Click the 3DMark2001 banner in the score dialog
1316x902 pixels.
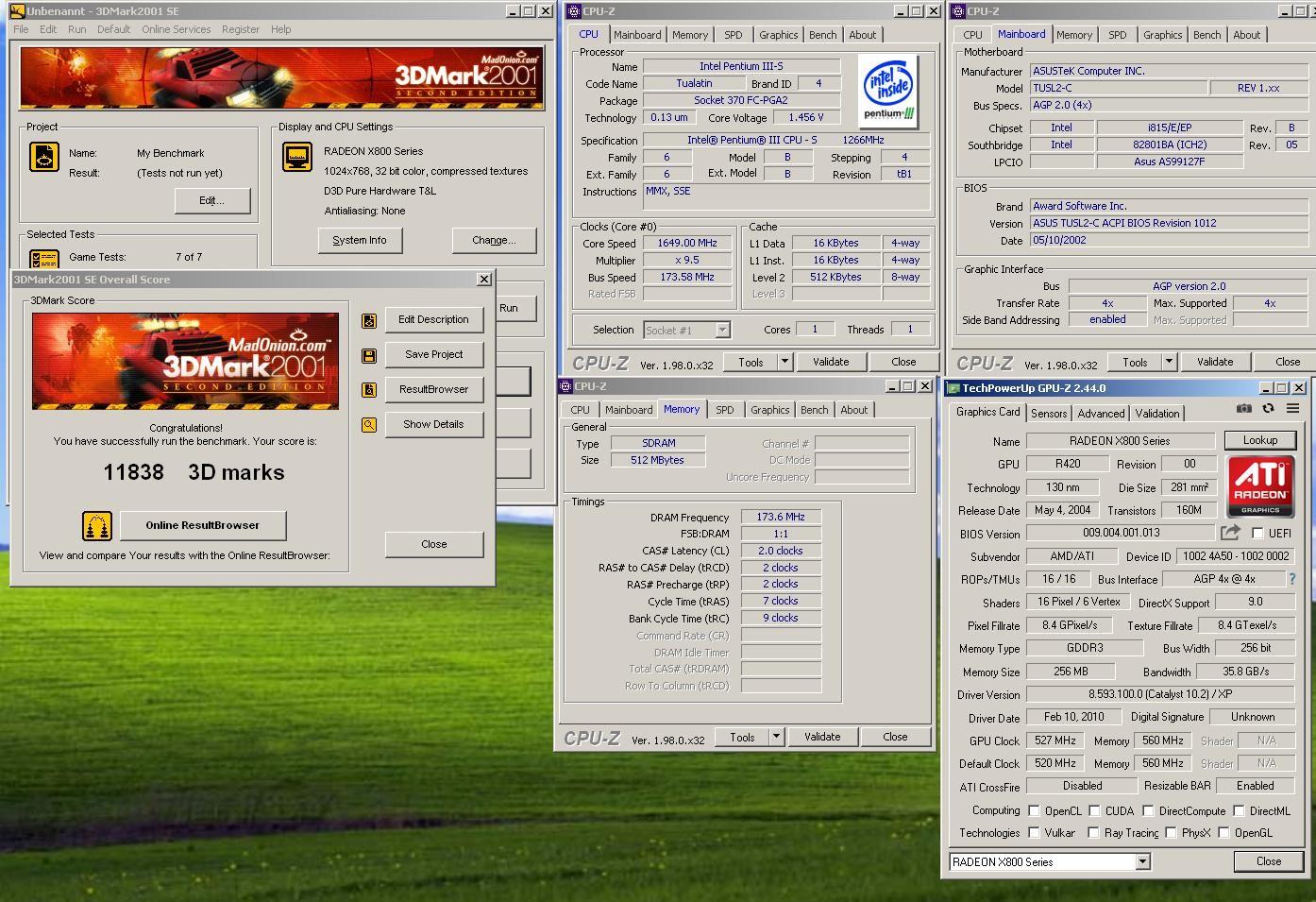pyautogui.click(x=185, y=361)
